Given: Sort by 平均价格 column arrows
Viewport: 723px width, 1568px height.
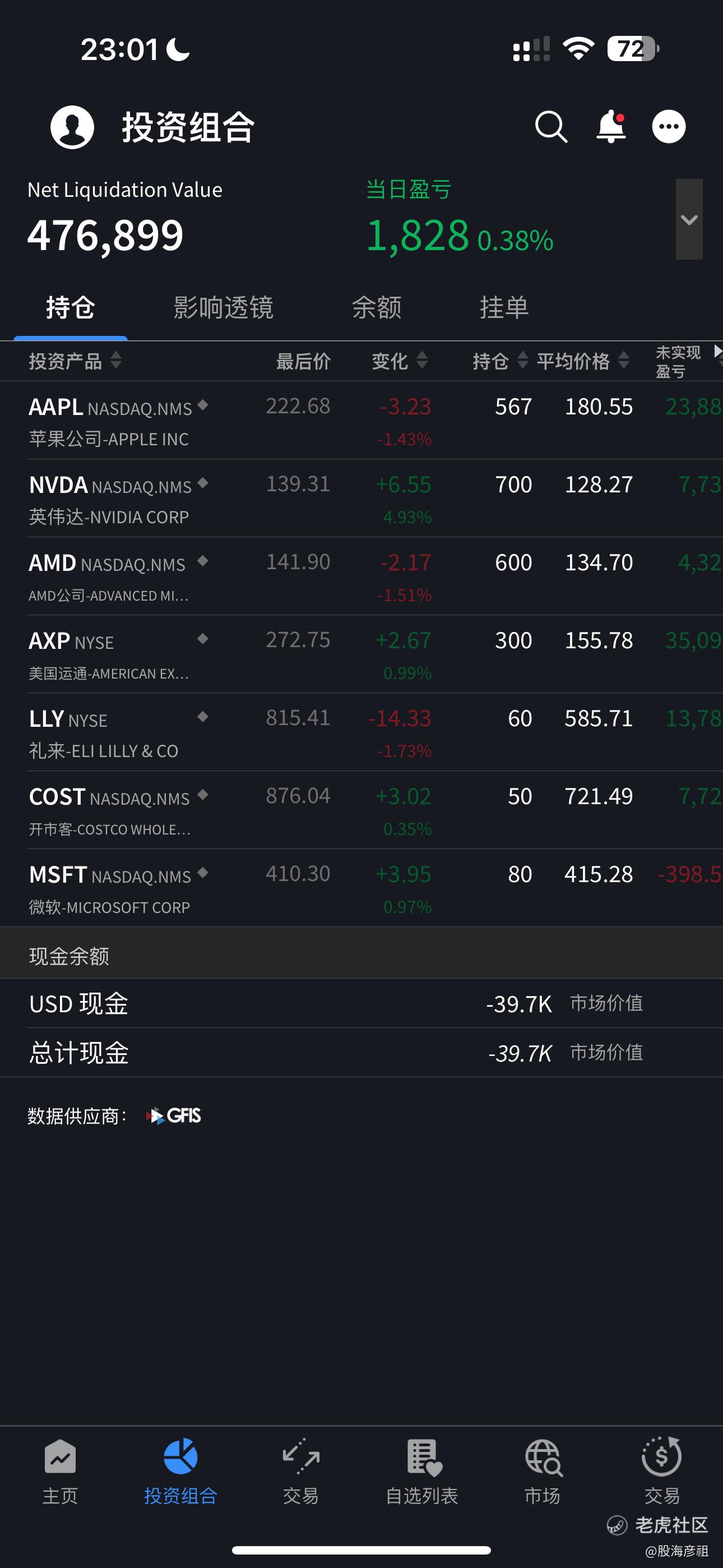Looking at the screenshot, I should [623, 361].
